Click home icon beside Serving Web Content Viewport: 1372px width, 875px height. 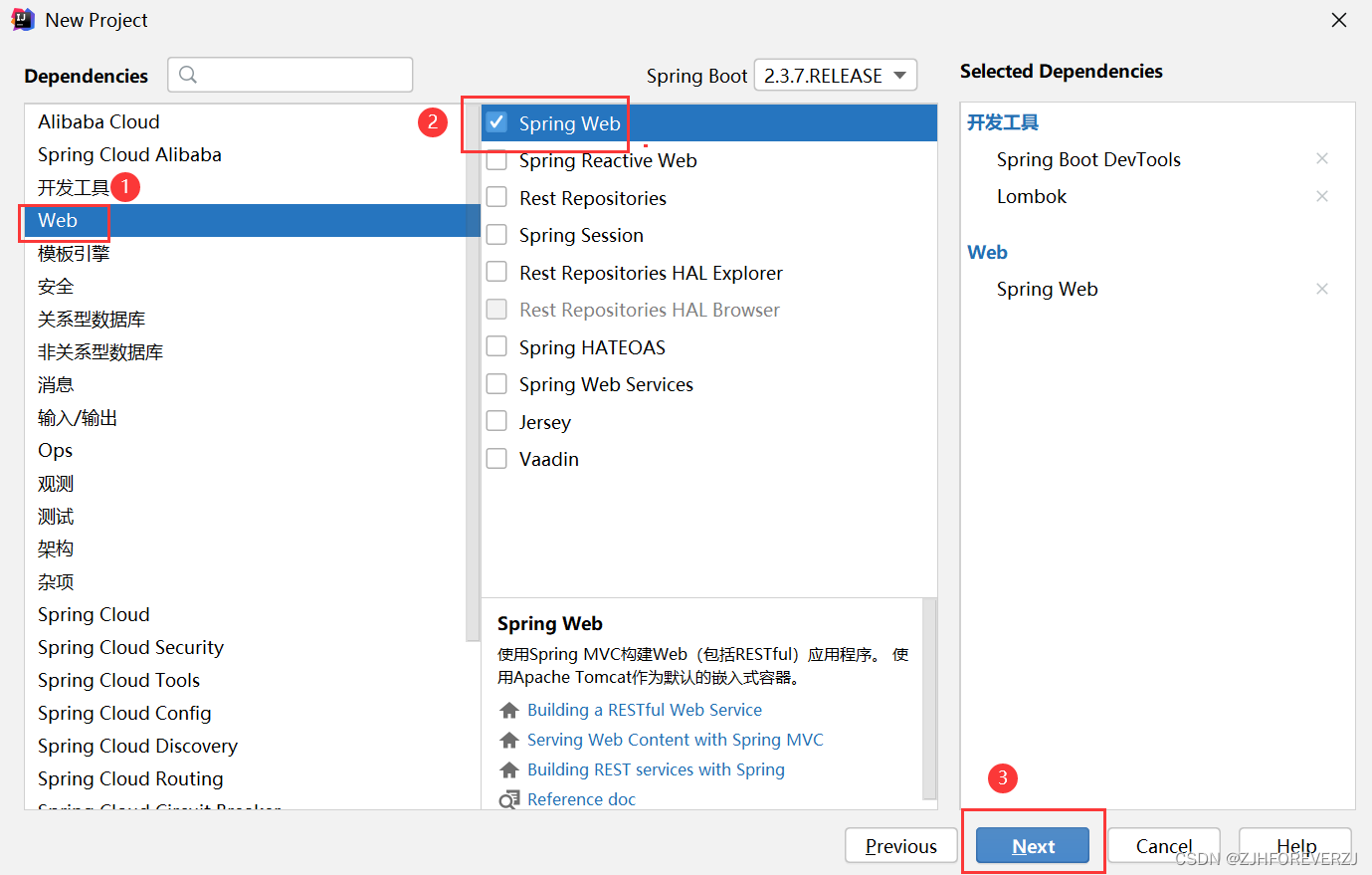coord(509,740)
